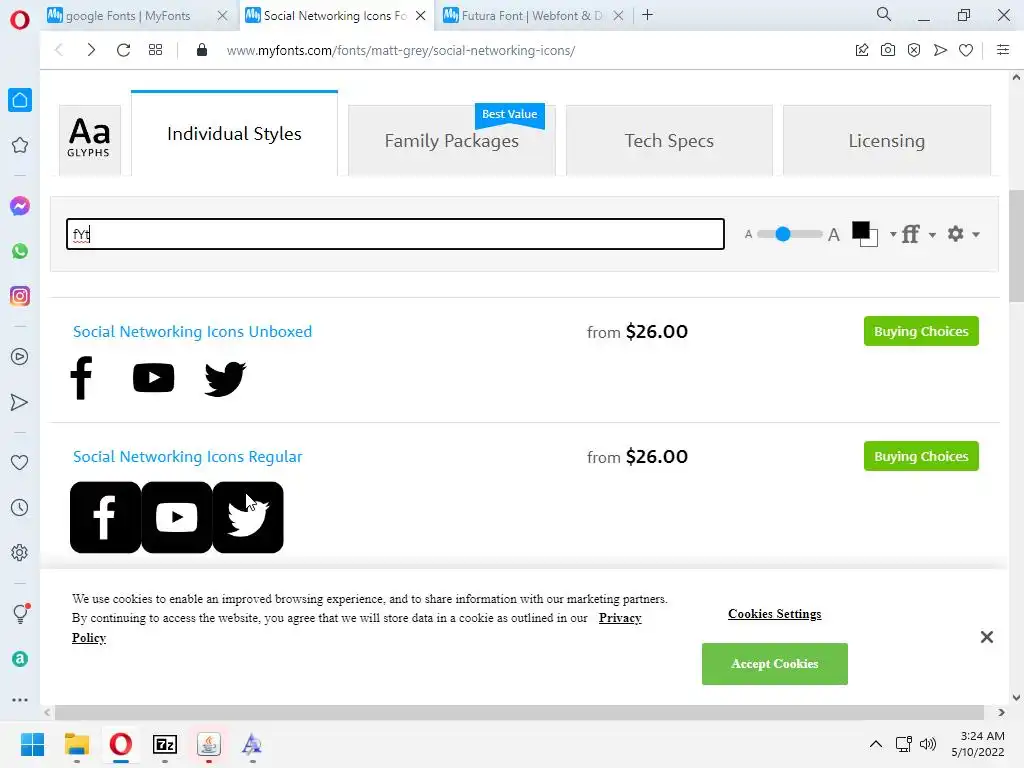Switch to google Fonts MyFonts tab
1024x768 pixels.
tap(128, 16)
